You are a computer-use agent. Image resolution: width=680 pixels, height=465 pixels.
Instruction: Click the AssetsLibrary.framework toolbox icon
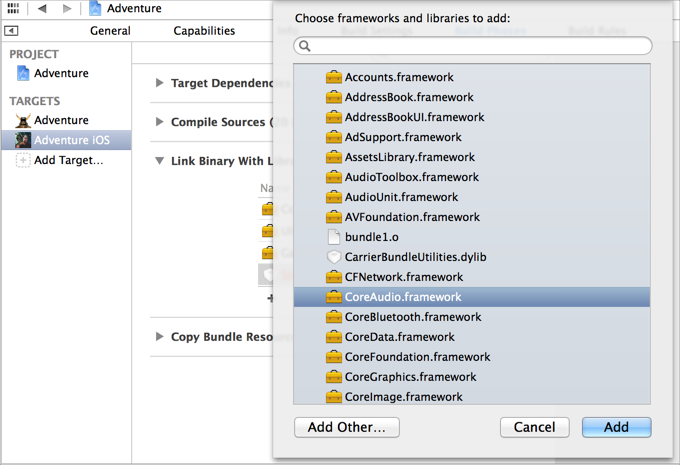click(x=333, y=157)
